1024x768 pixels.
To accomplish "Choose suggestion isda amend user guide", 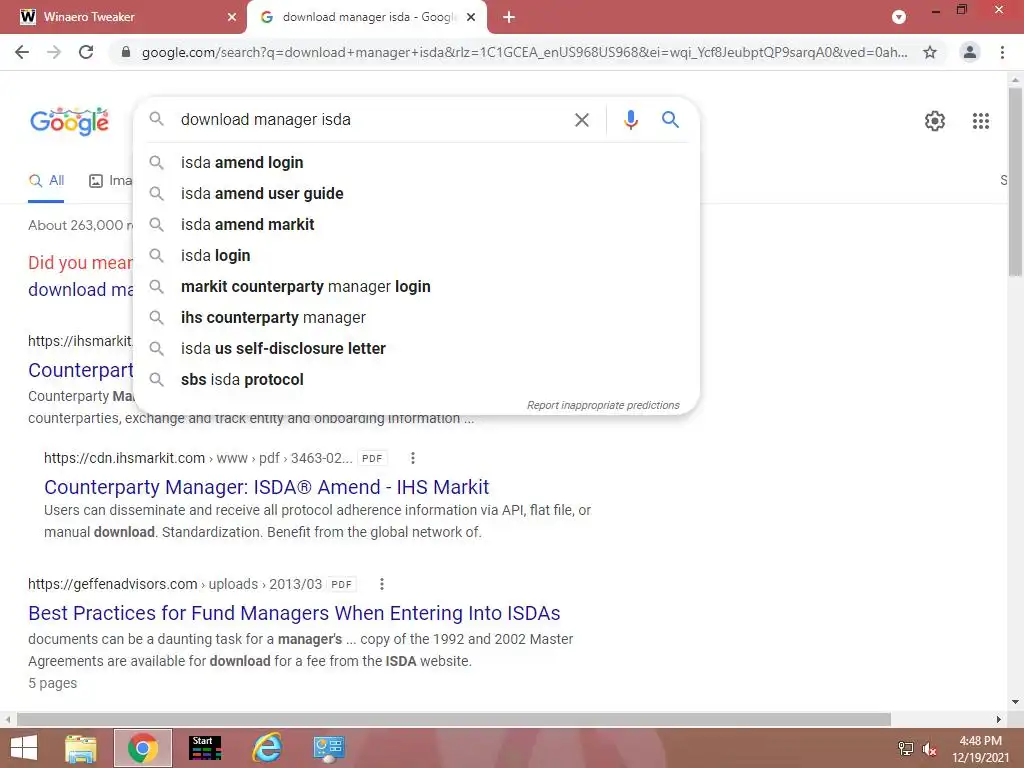I will (417, 193).
